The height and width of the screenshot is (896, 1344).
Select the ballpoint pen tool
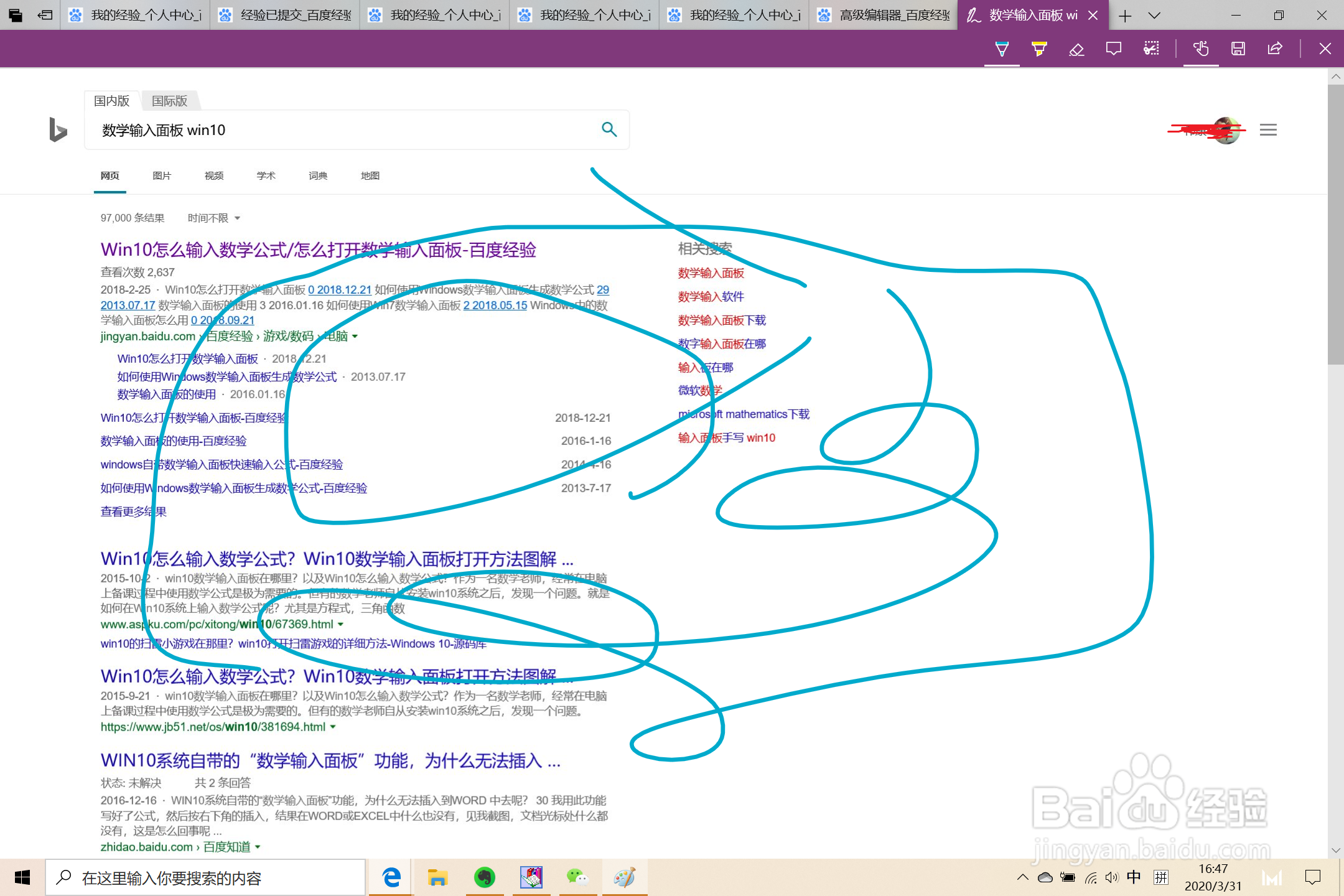tap(1002, 49)
